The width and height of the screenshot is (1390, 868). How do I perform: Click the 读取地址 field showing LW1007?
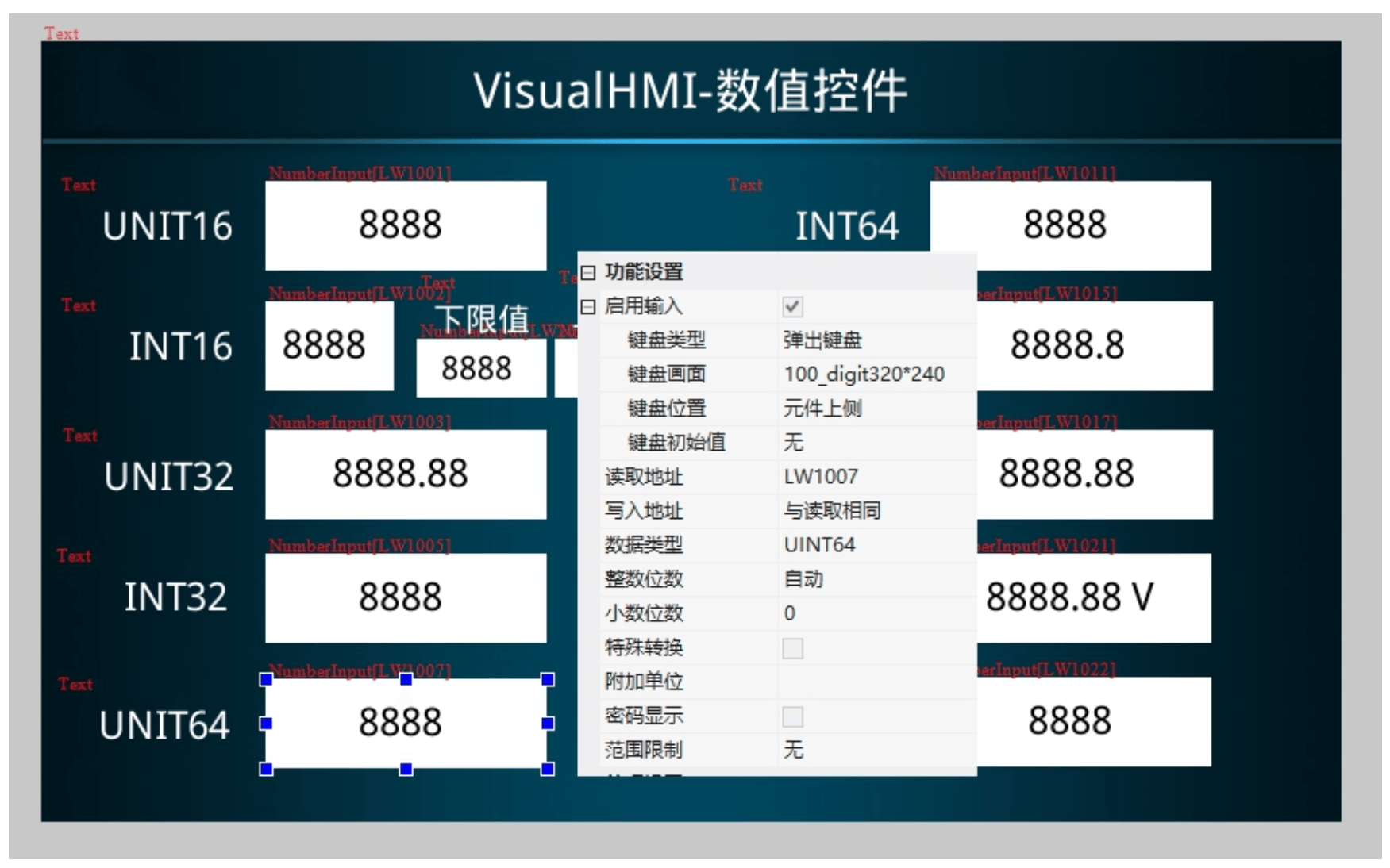pos(873,477)
